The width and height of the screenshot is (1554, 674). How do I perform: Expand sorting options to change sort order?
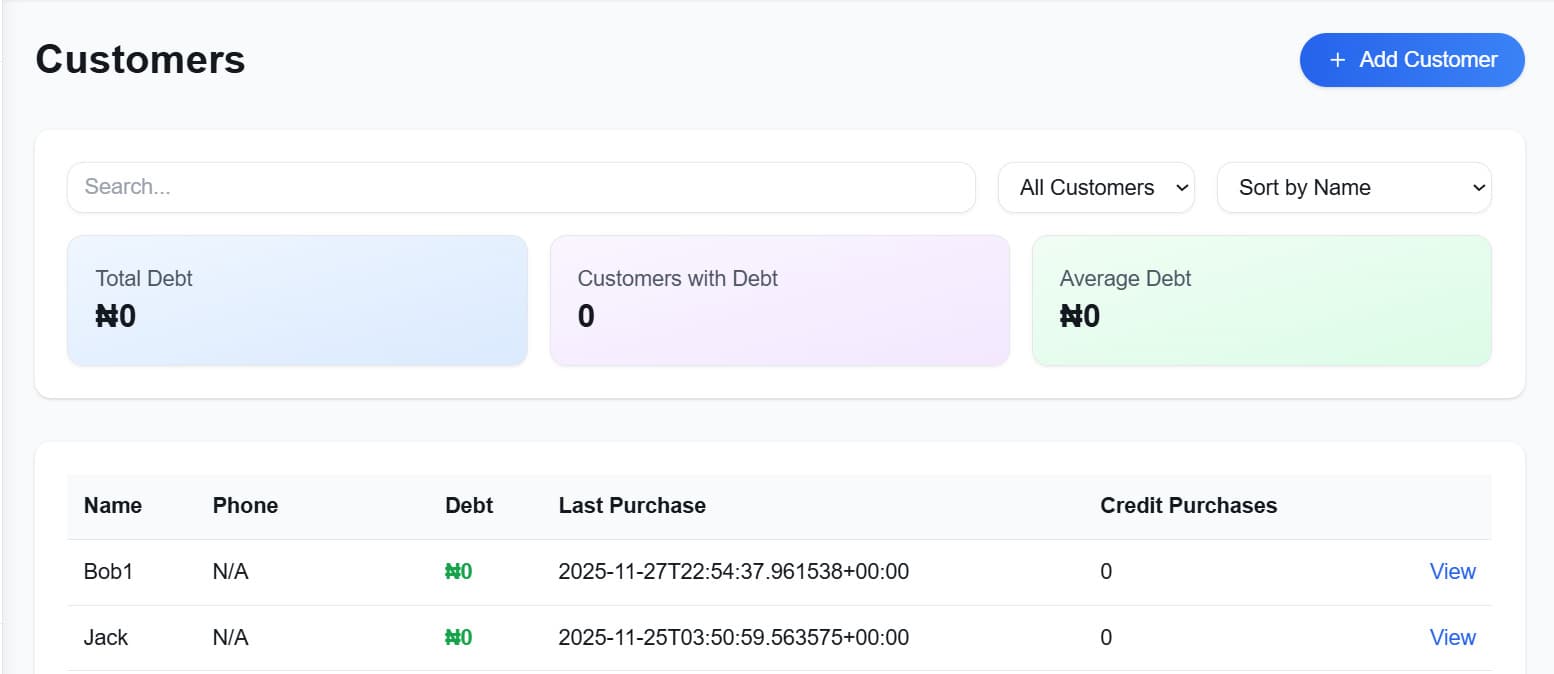(1354, 187)
